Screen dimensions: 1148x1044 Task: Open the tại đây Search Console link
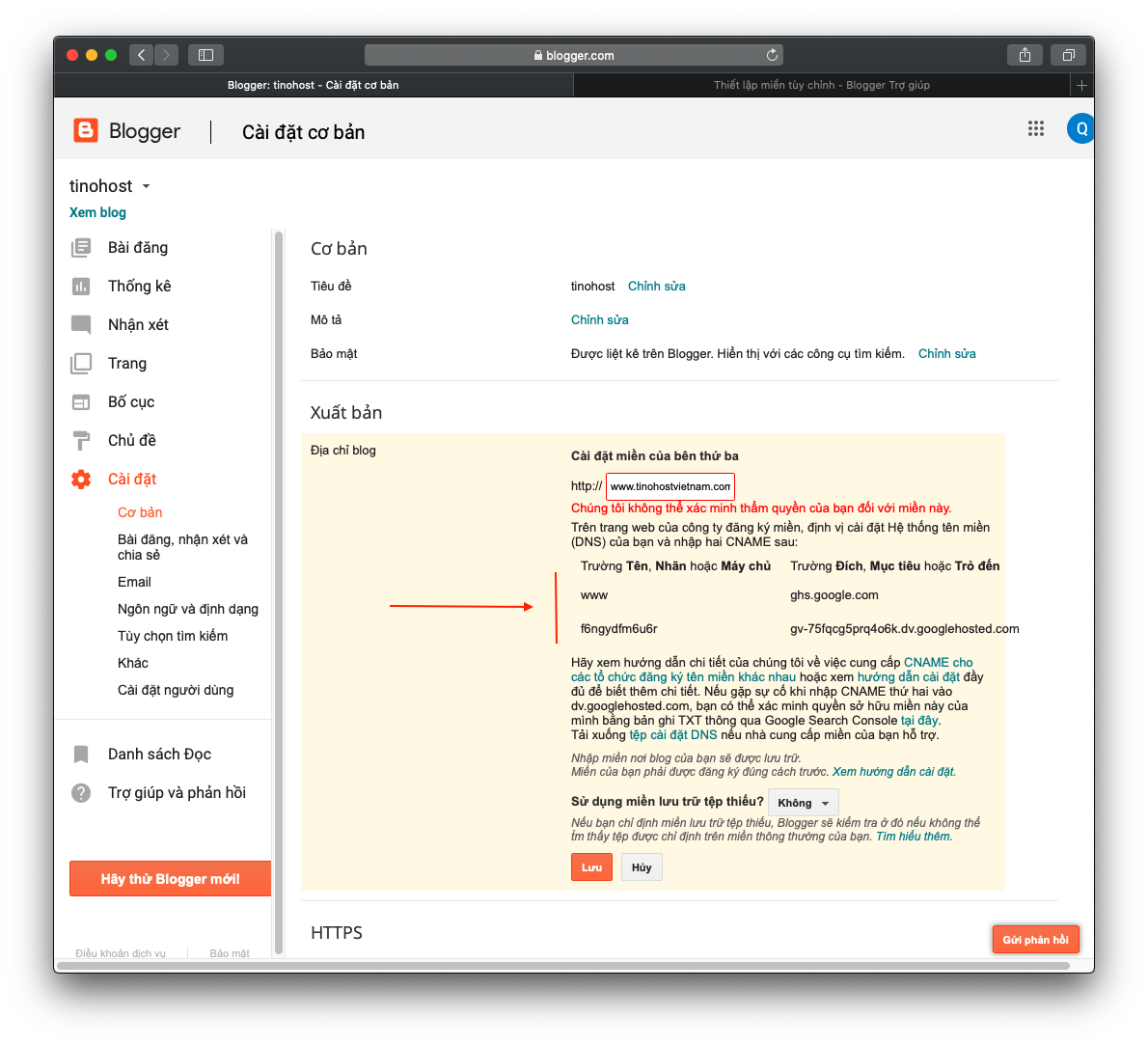point(918,721)
